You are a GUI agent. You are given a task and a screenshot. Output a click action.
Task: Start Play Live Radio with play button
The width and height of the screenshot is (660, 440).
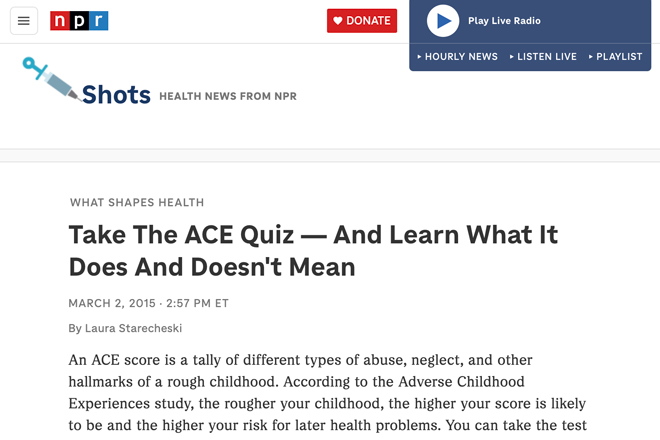point(443,21)
